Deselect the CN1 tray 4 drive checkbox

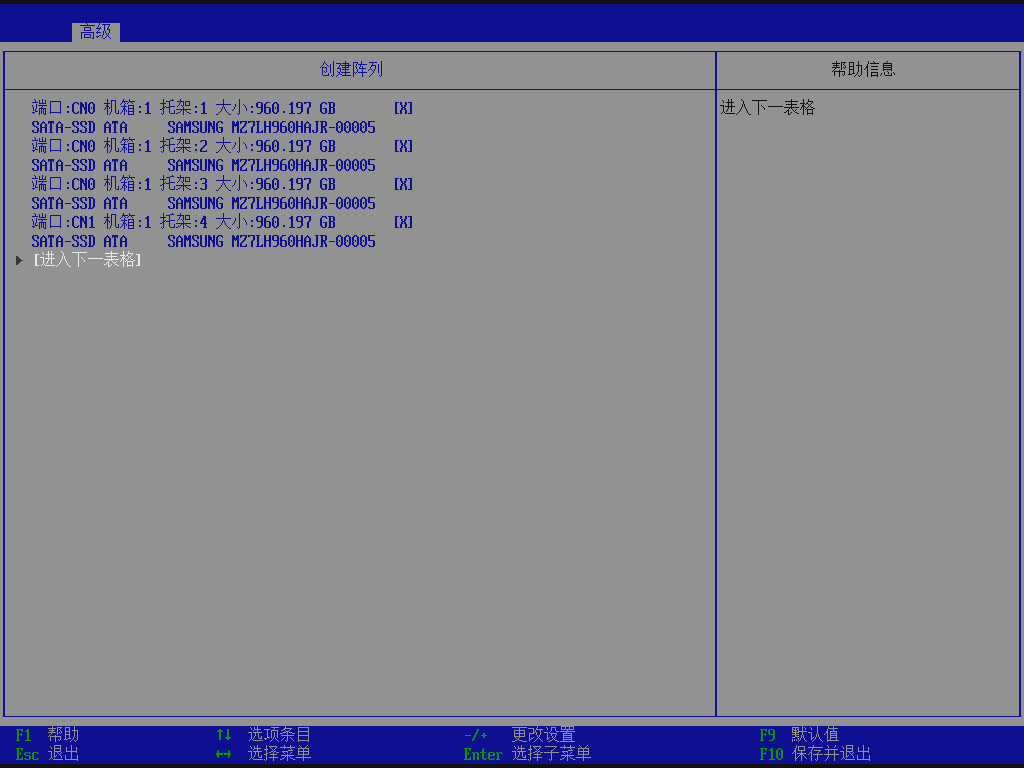coord(403,222)
